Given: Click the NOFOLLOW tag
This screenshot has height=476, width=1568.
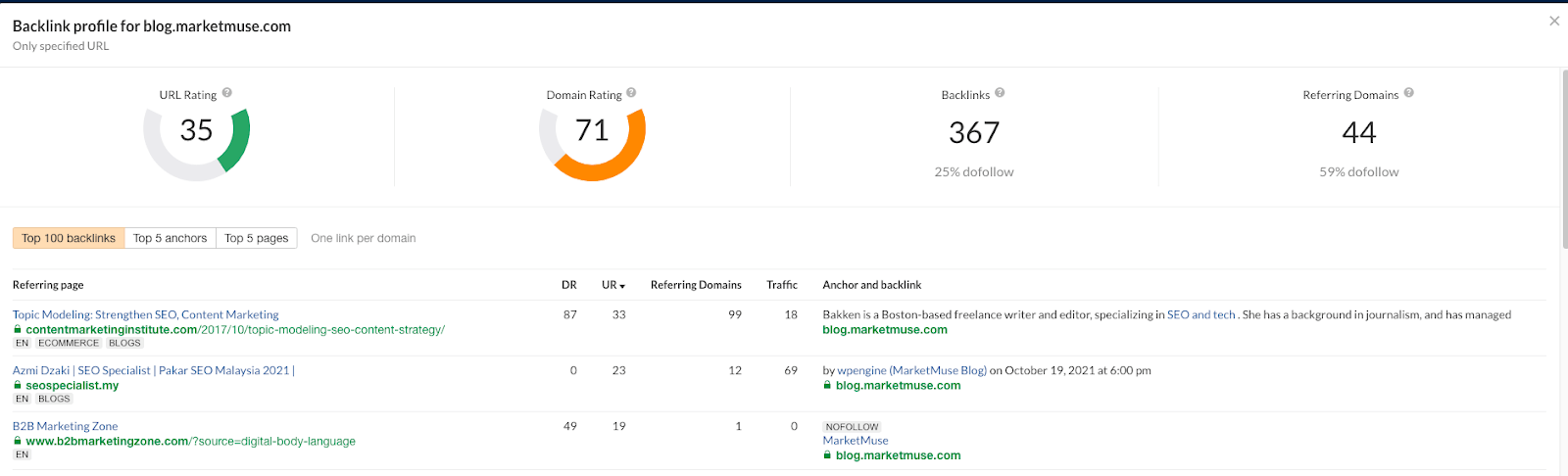Looking at the screenshot, I should (x=852, y=427).
